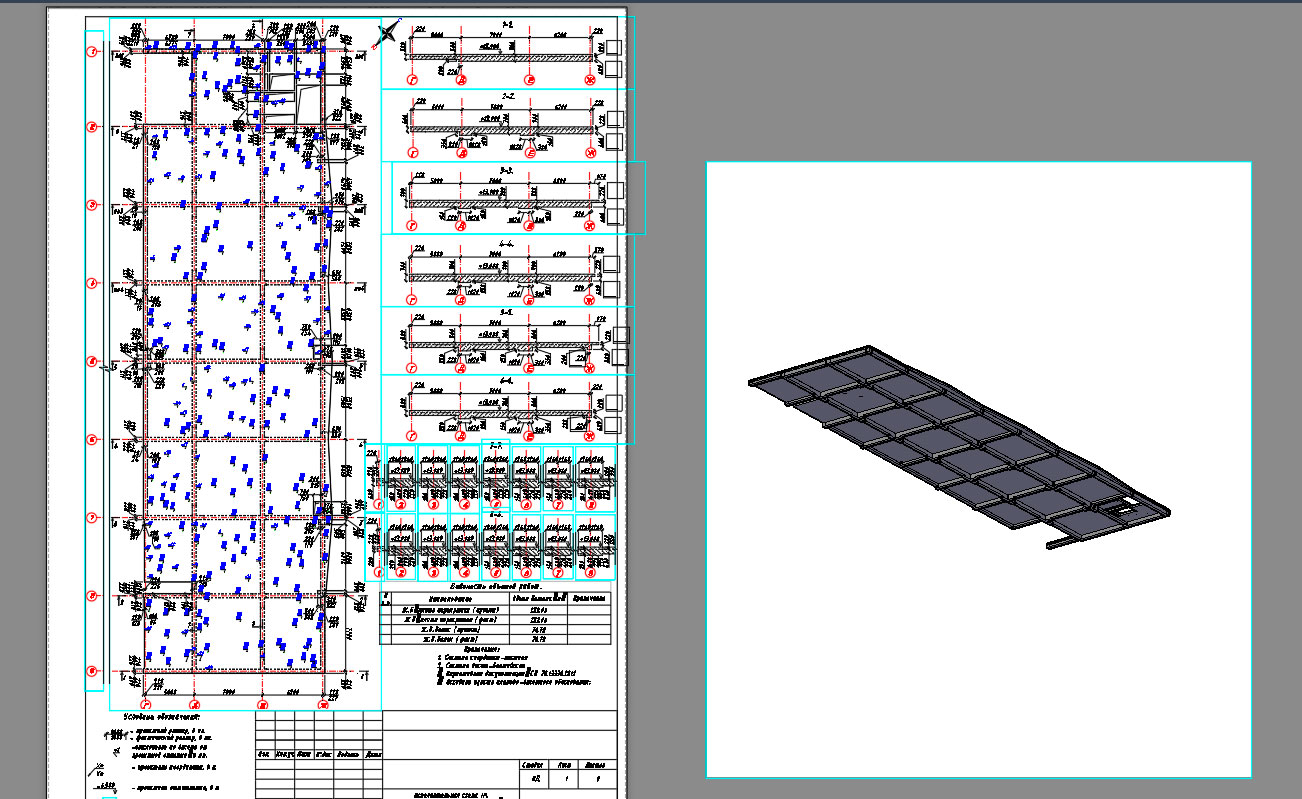Click axis bubble 3 left of floor plan

click(92, 206)
